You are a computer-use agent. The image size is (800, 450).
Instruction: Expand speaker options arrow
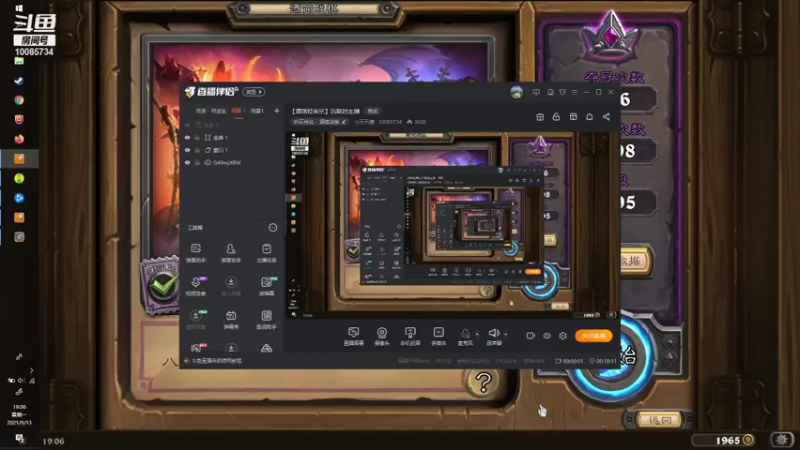point(506,335)
